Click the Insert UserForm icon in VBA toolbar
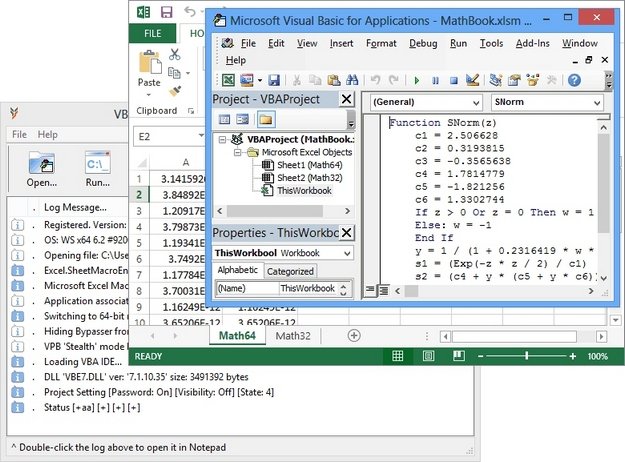 click(x=247, y=80)
